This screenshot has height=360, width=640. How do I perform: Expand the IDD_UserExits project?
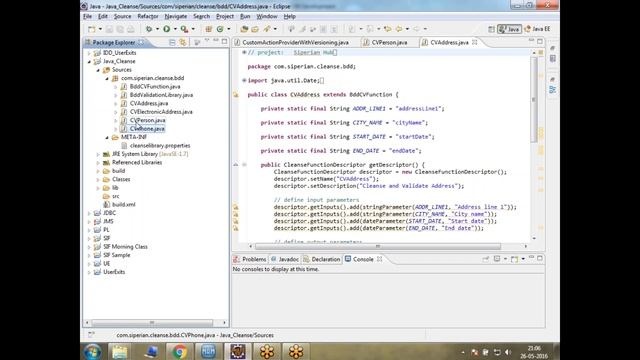tap(89, 53)
